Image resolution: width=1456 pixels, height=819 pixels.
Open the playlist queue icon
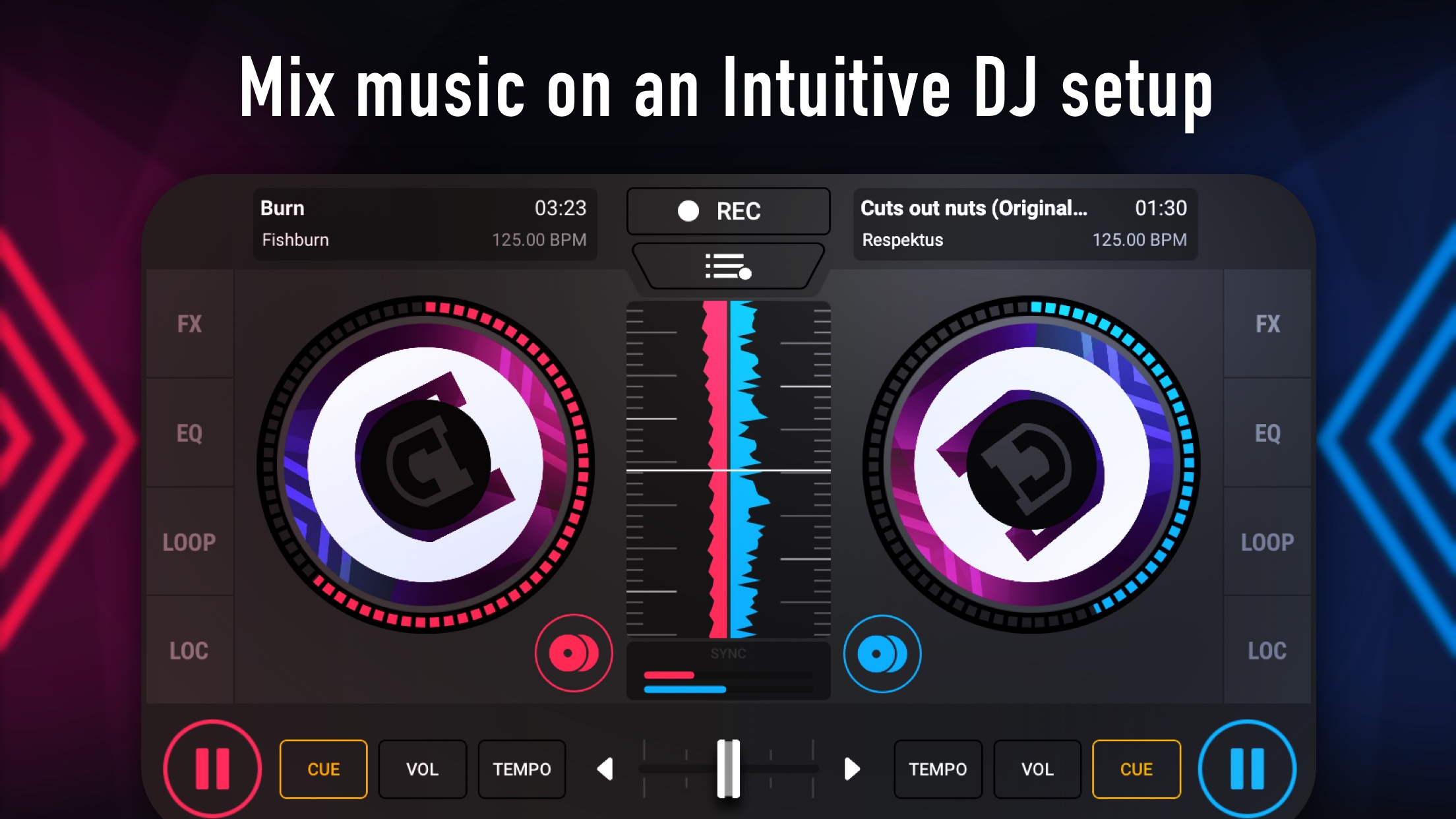tap(728, 266)
